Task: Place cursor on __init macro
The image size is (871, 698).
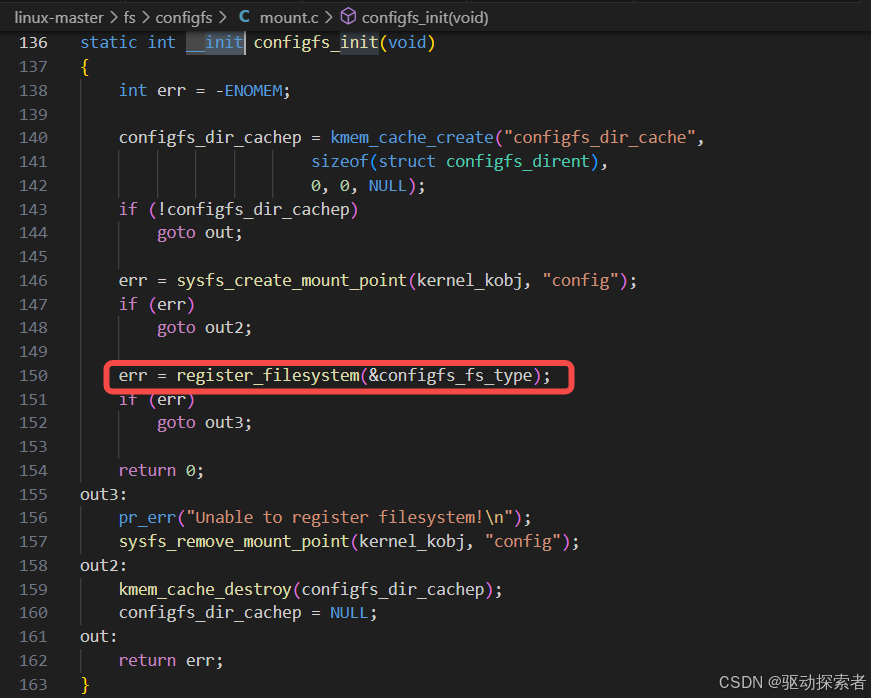Action: coord(215,43)
